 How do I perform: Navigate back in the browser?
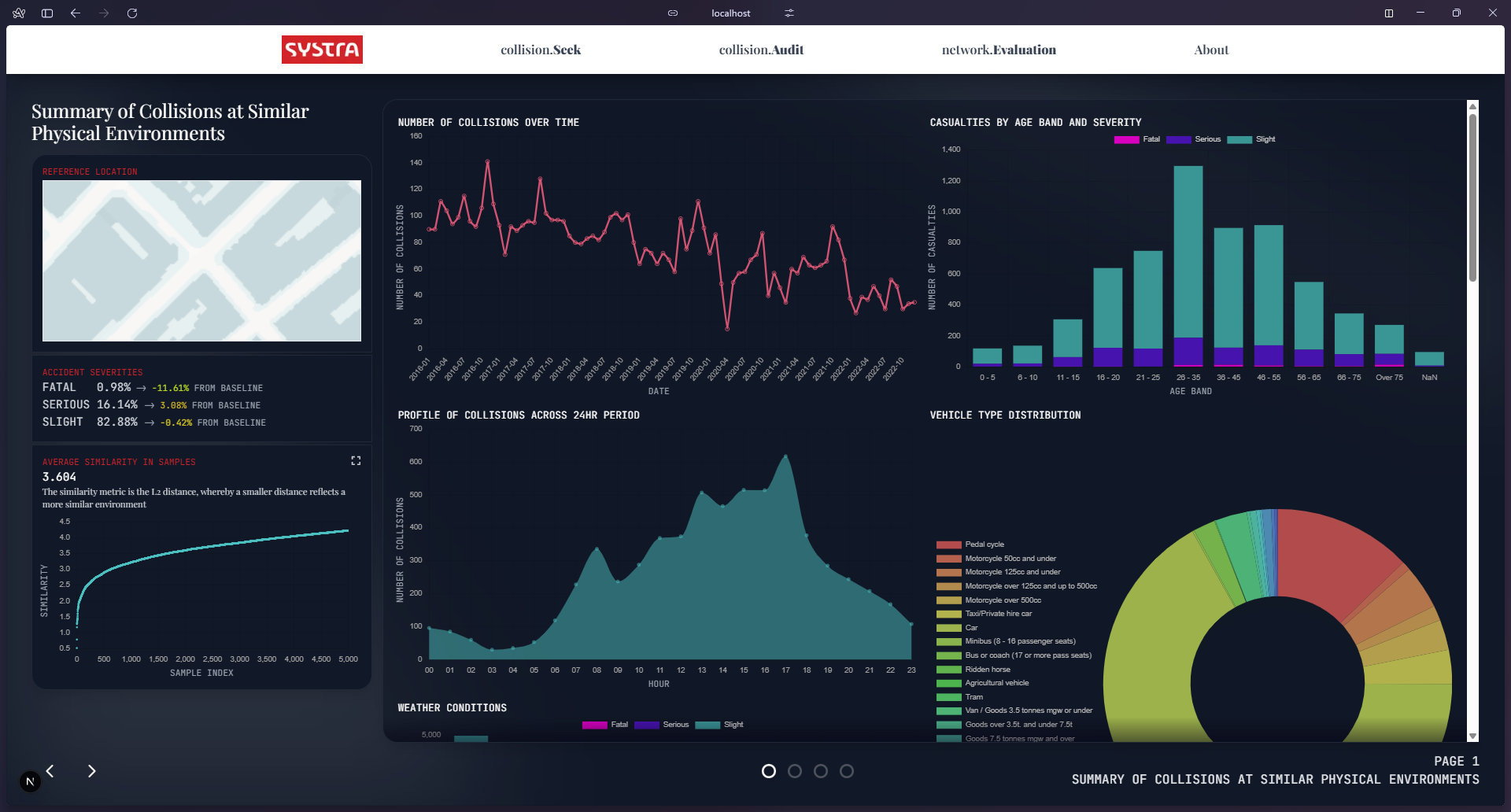(x=76, y=13)
